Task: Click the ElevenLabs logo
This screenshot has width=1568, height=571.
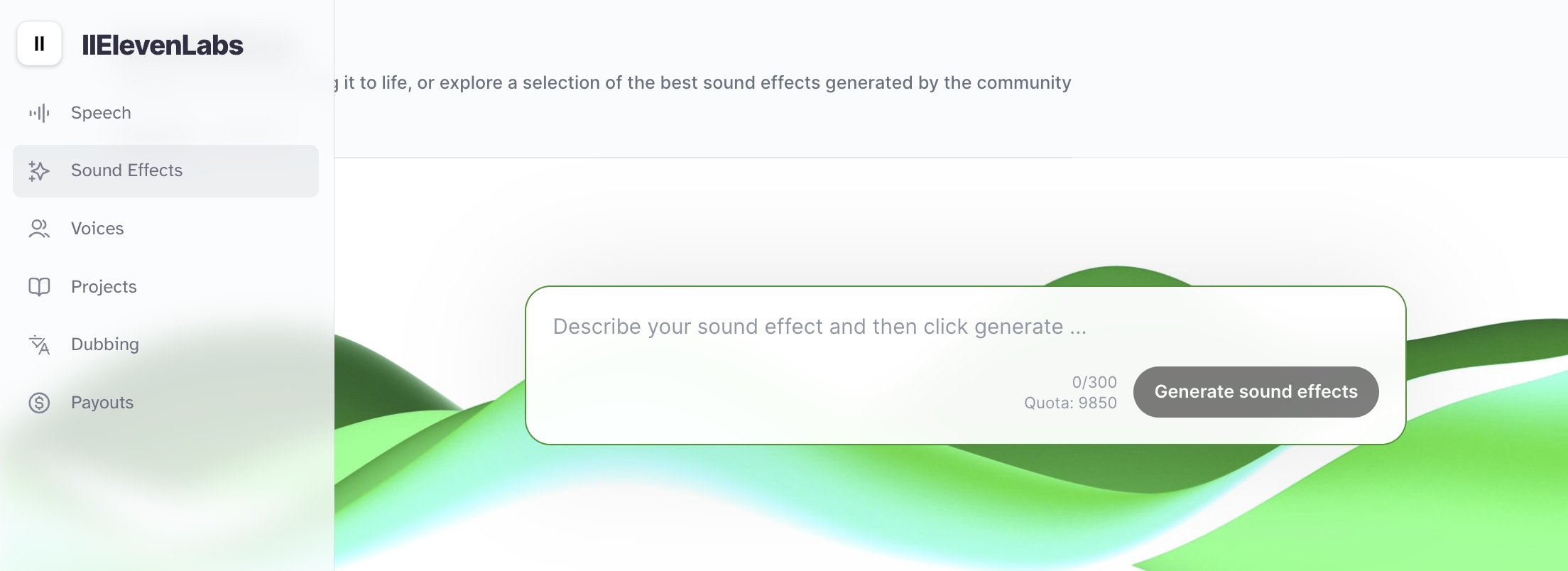Action: pyautogui.click(x=164, y=45)
